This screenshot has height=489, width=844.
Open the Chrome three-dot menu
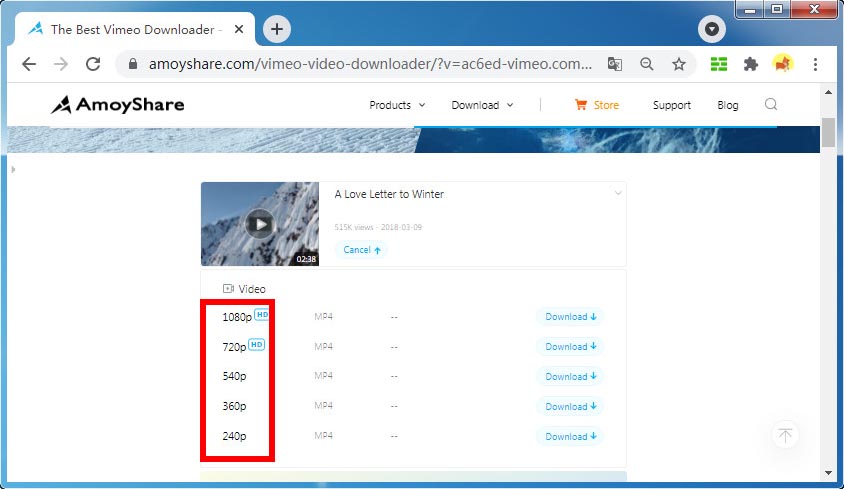coord(815,64)
